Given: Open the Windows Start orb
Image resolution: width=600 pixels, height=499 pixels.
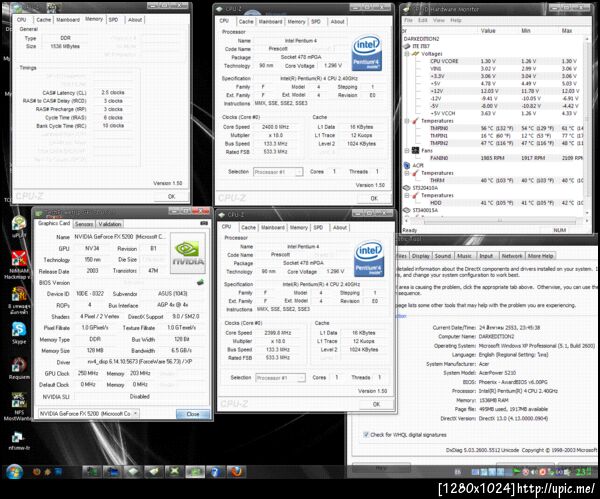Looking at the screenshot, I should [x=15, y=471].
